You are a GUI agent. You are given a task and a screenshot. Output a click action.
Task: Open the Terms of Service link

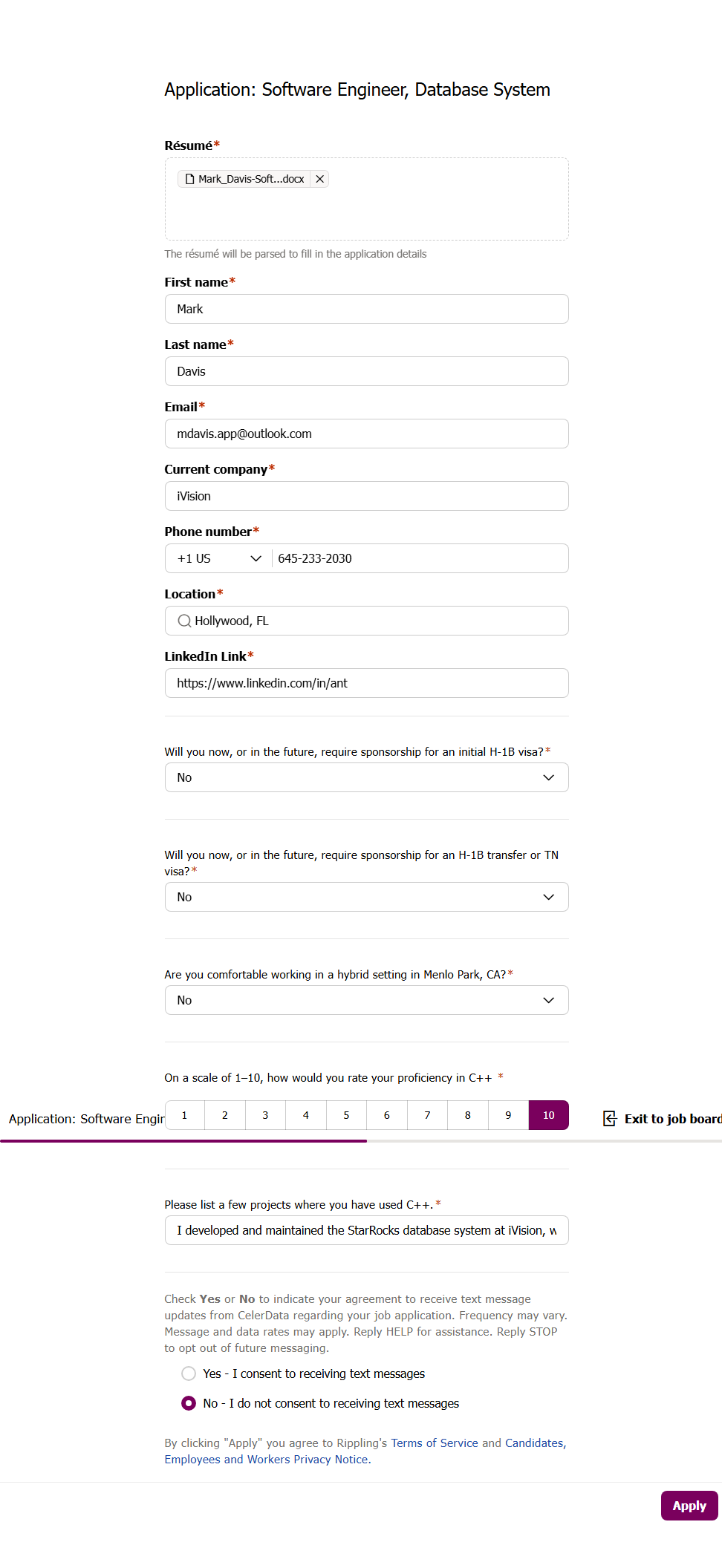point(435,1443)
